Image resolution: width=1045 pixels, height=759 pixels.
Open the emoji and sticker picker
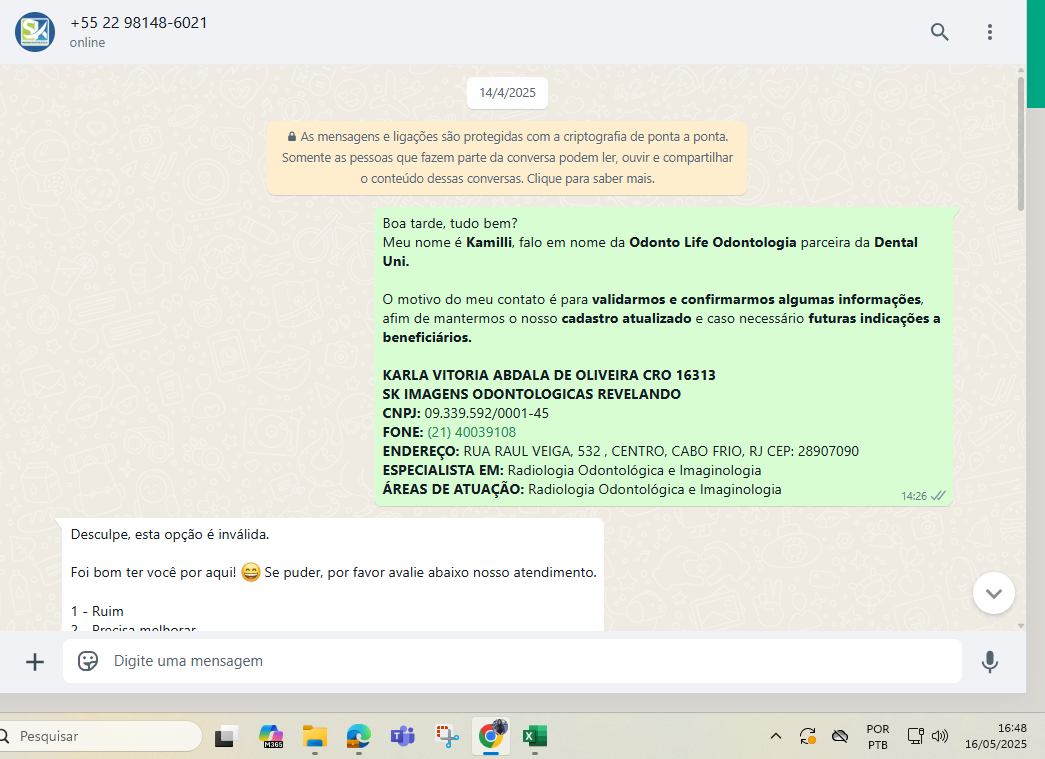tap(88, 661)
